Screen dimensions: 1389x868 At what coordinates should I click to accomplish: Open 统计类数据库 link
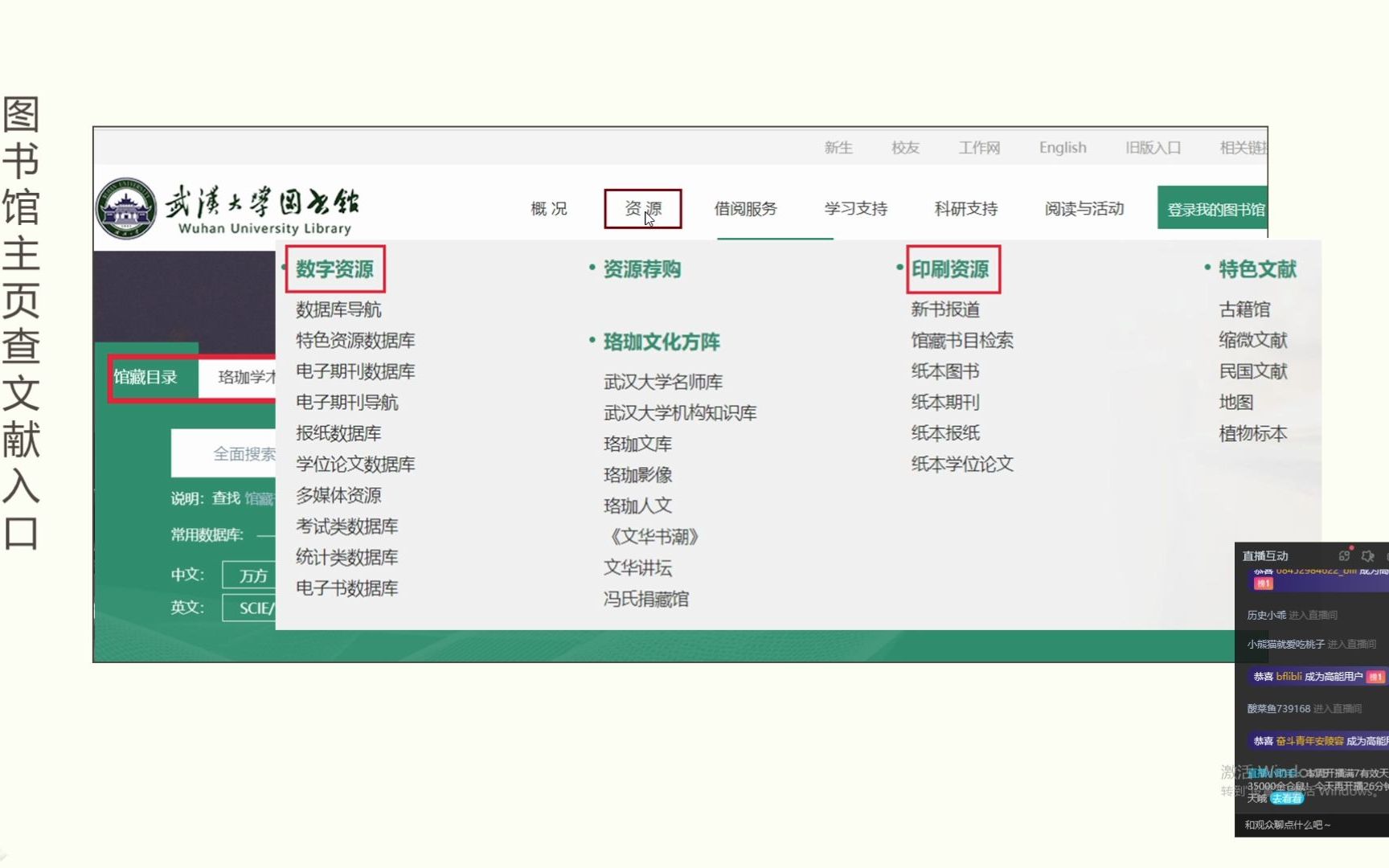click(346, 557)
